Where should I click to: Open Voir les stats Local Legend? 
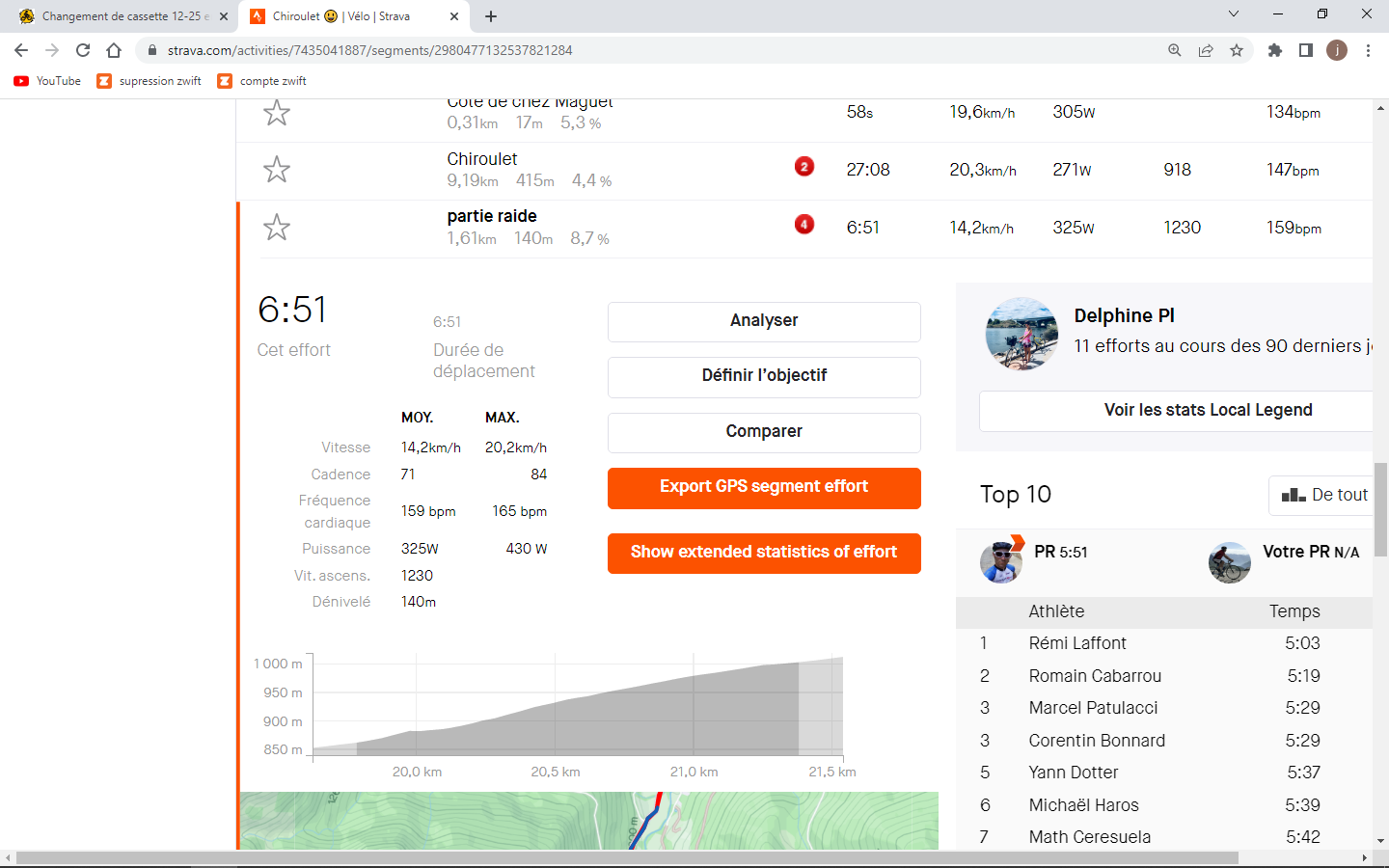point(1176,411)
